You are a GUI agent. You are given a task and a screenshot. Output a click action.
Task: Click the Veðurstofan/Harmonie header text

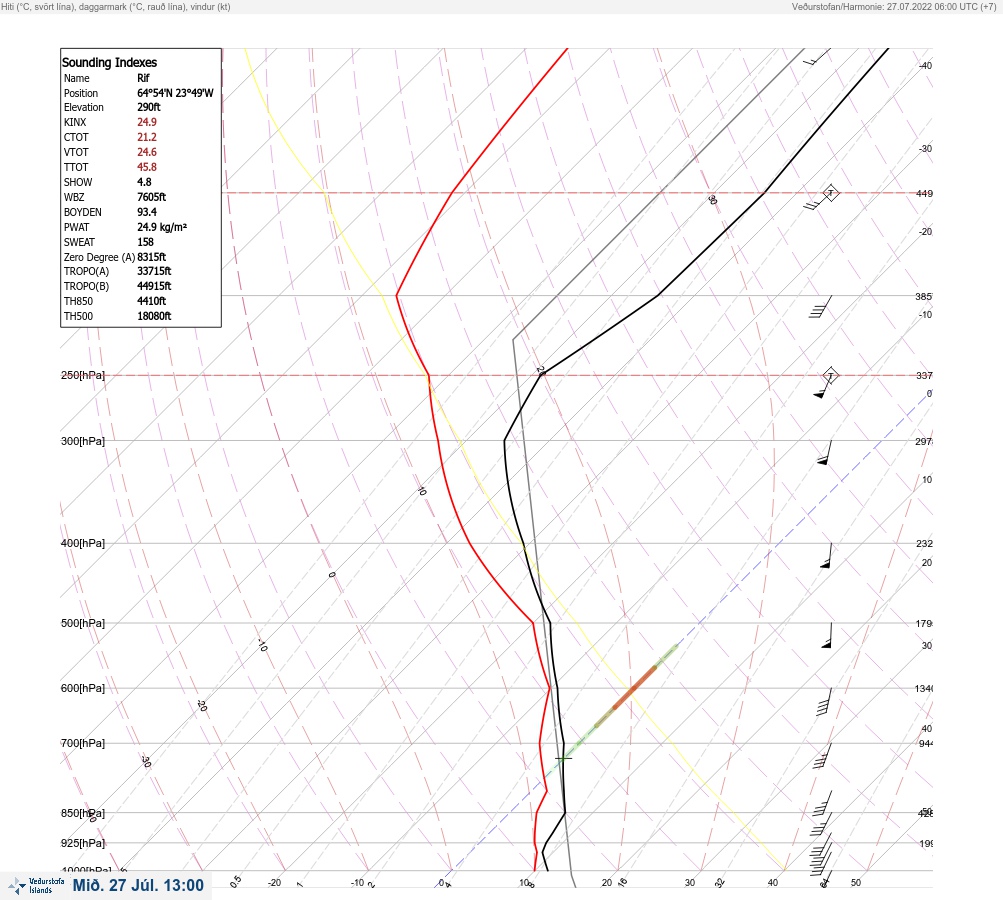coord(894,6)
